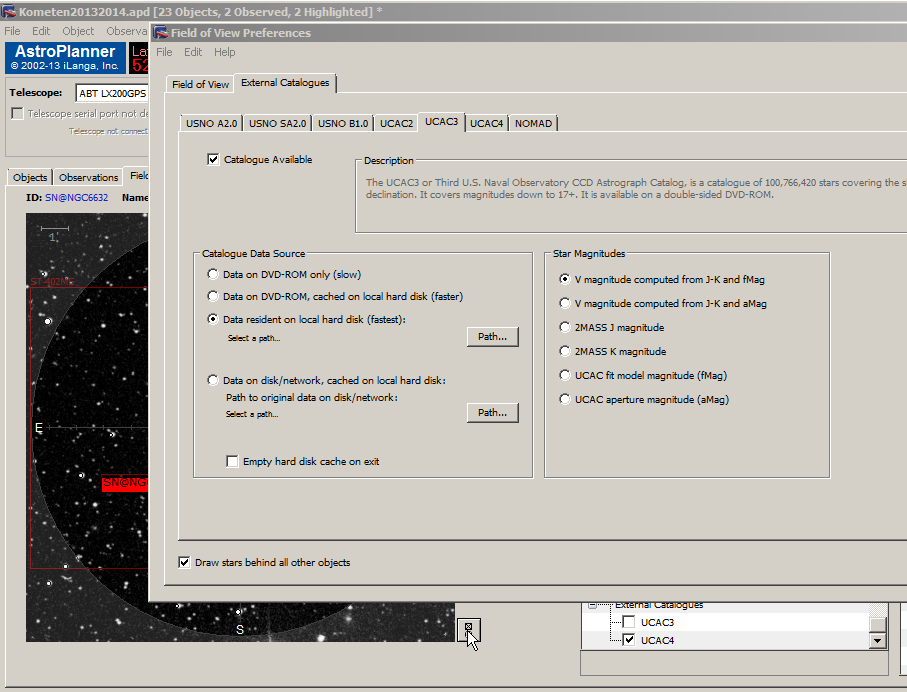The width and height of the screenshot is (907, 692).
Task: Select DVD-ROM cached on local hard disk option
Action: pos(213,296)
